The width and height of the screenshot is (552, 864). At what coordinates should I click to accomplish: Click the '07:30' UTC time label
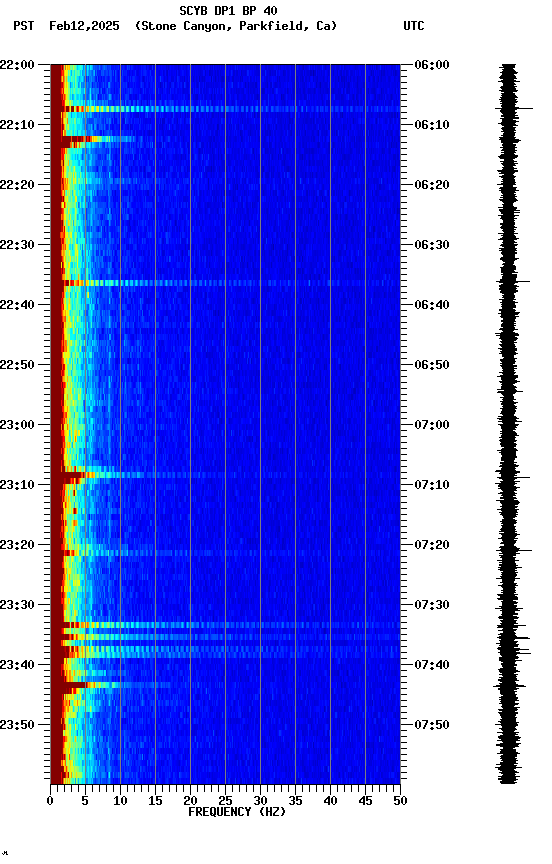pos(432,606)
